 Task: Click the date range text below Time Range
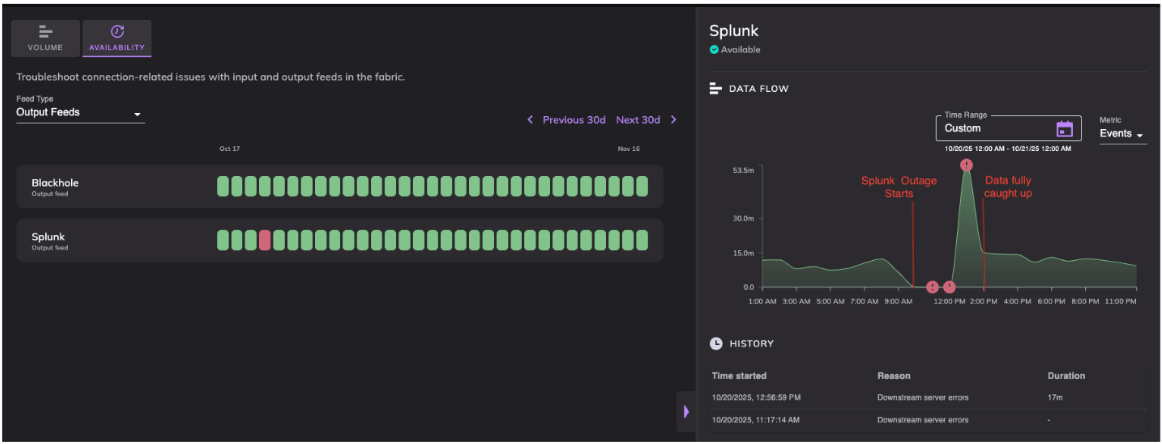coord(1008,149)
